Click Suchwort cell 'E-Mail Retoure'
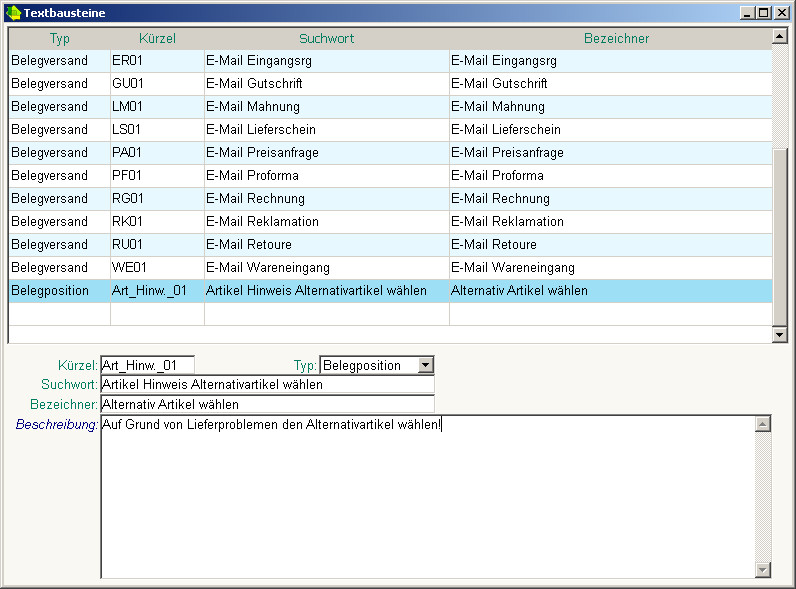 pos(327,245)
